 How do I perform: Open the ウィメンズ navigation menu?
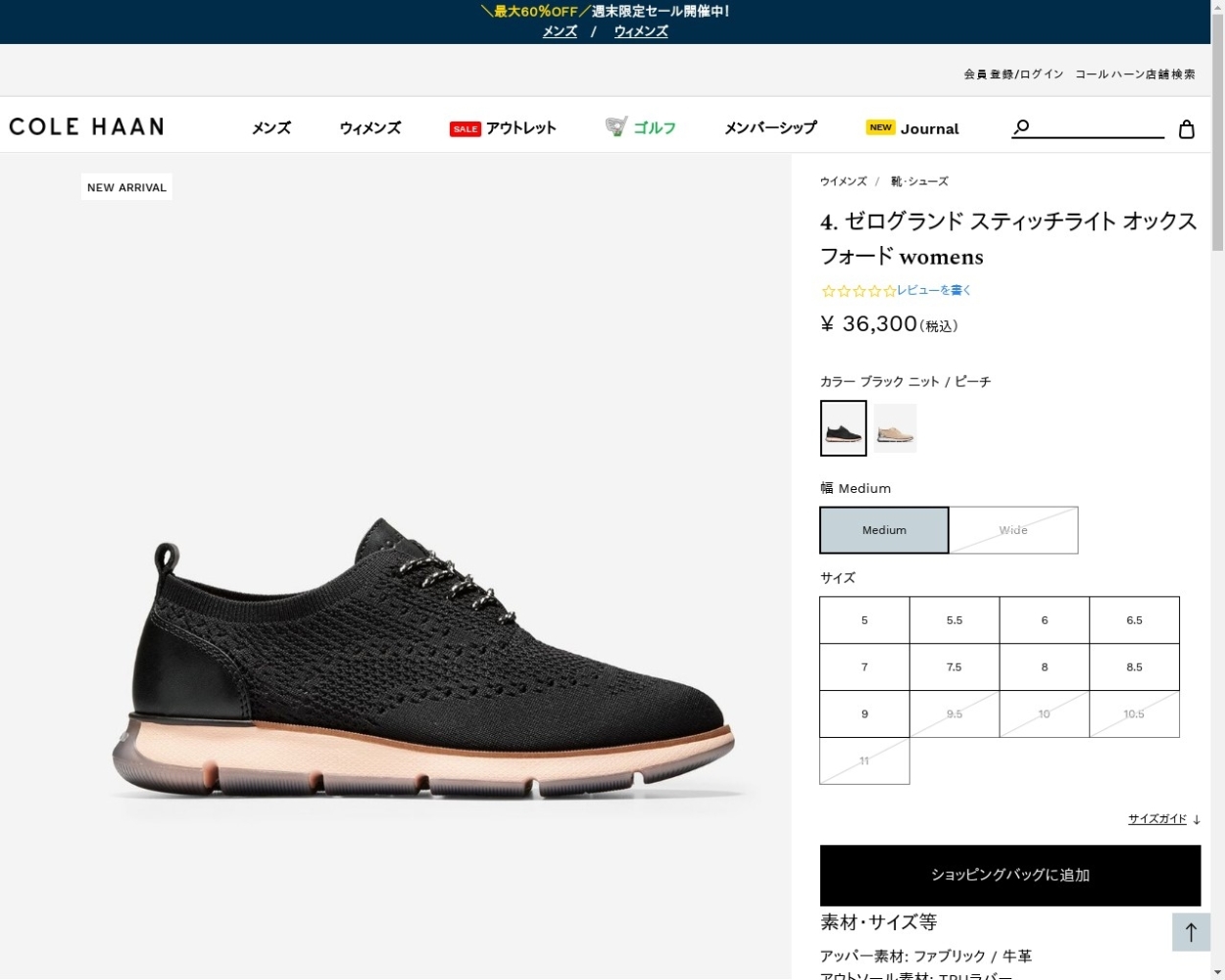coord(370,128)
